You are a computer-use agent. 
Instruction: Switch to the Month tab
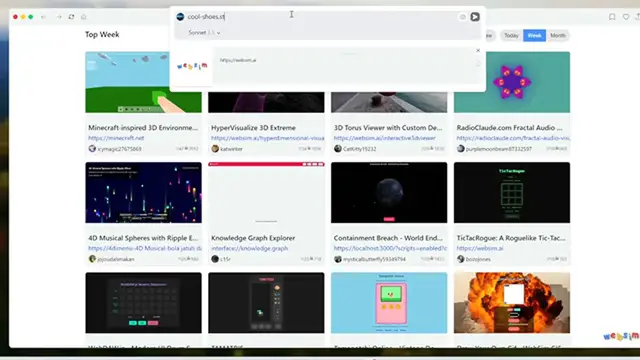tap(558, 36)
